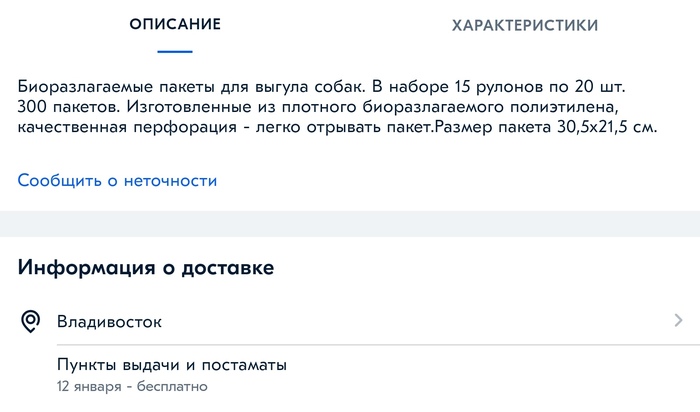Open the Описание tab
The width and height of the screenshot is (700, 412).
(x=175, y=25)
